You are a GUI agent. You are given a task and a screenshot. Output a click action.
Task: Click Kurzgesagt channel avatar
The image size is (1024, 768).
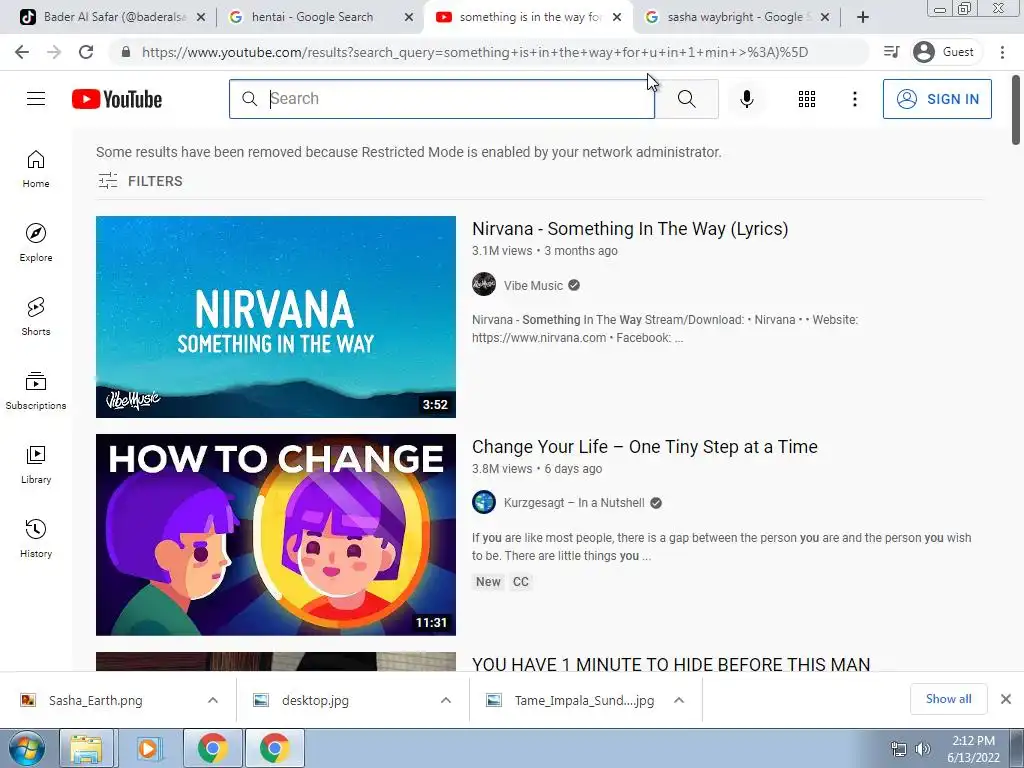tap(484, 502)
